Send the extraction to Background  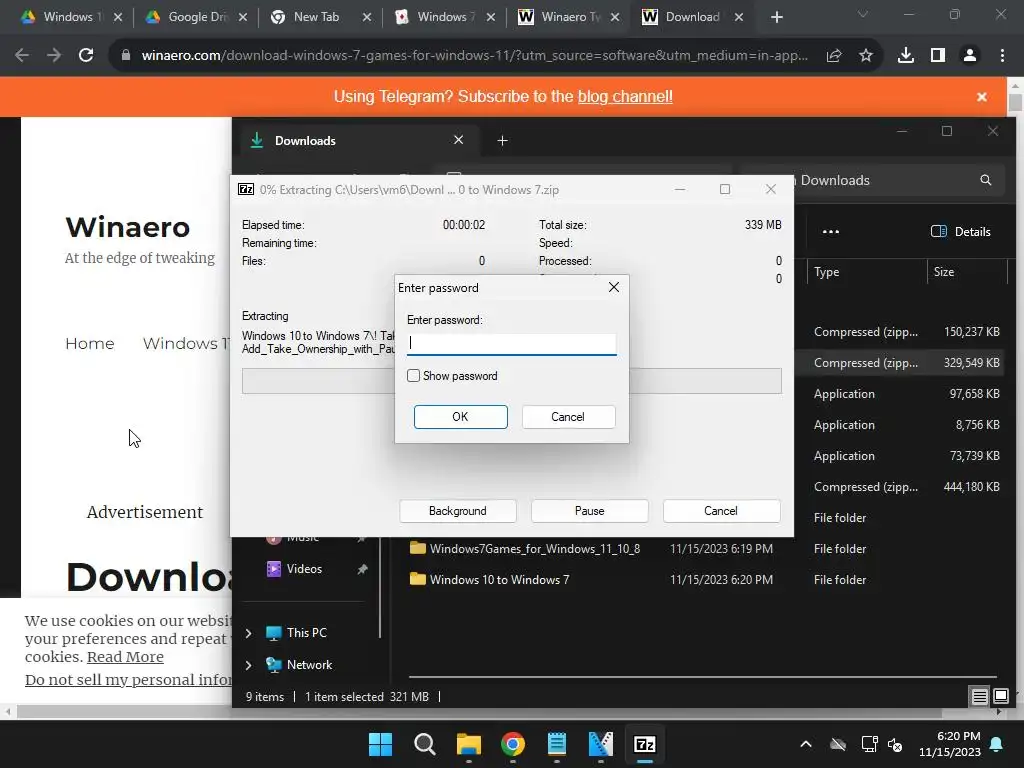[458, 511]
